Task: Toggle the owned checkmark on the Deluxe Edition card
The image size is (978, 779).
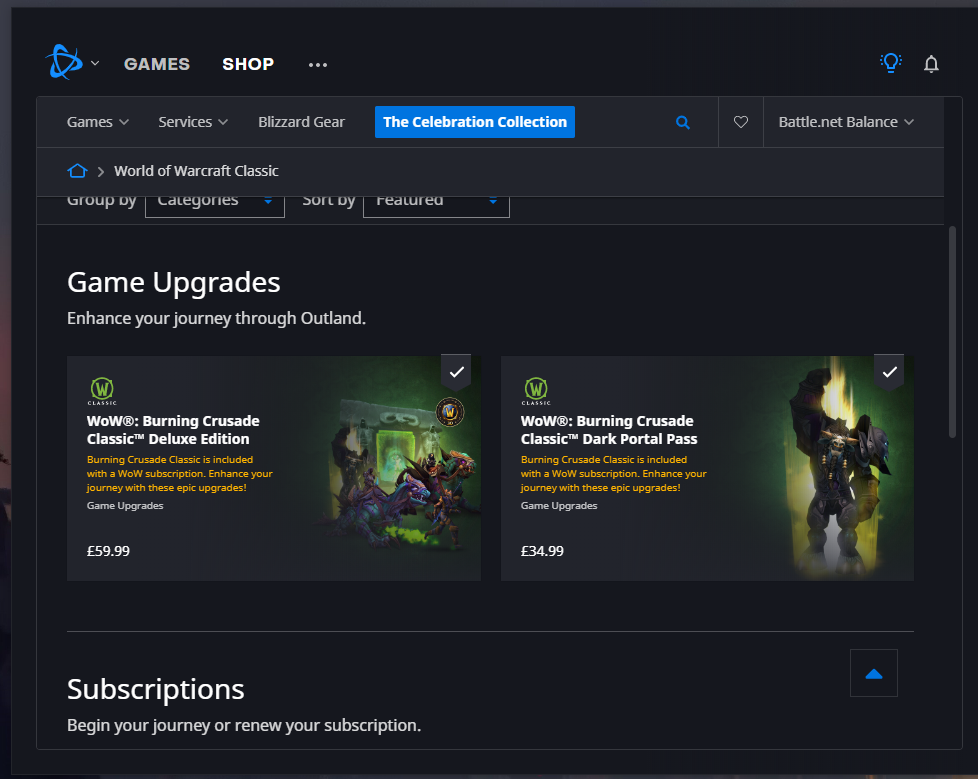Action: click(457, 372)
